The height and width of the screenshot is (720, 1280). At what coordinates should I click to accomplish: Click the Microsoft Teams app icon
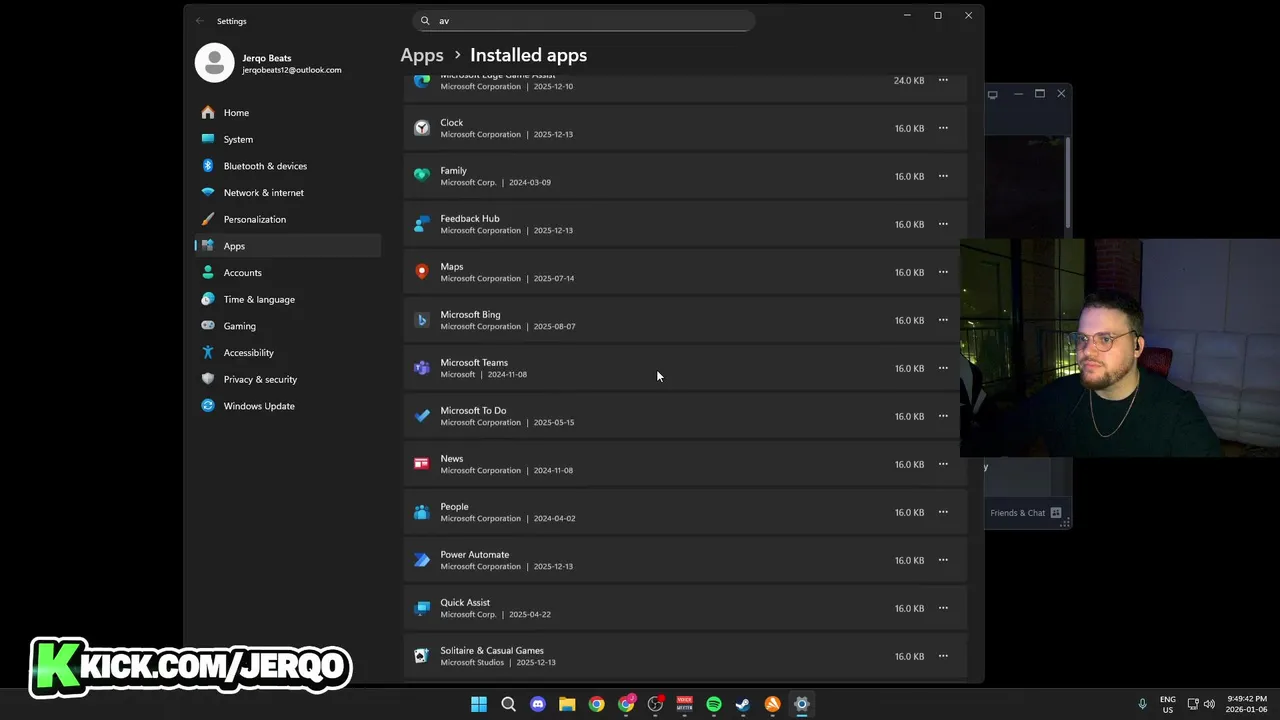[x=422, y=368]
